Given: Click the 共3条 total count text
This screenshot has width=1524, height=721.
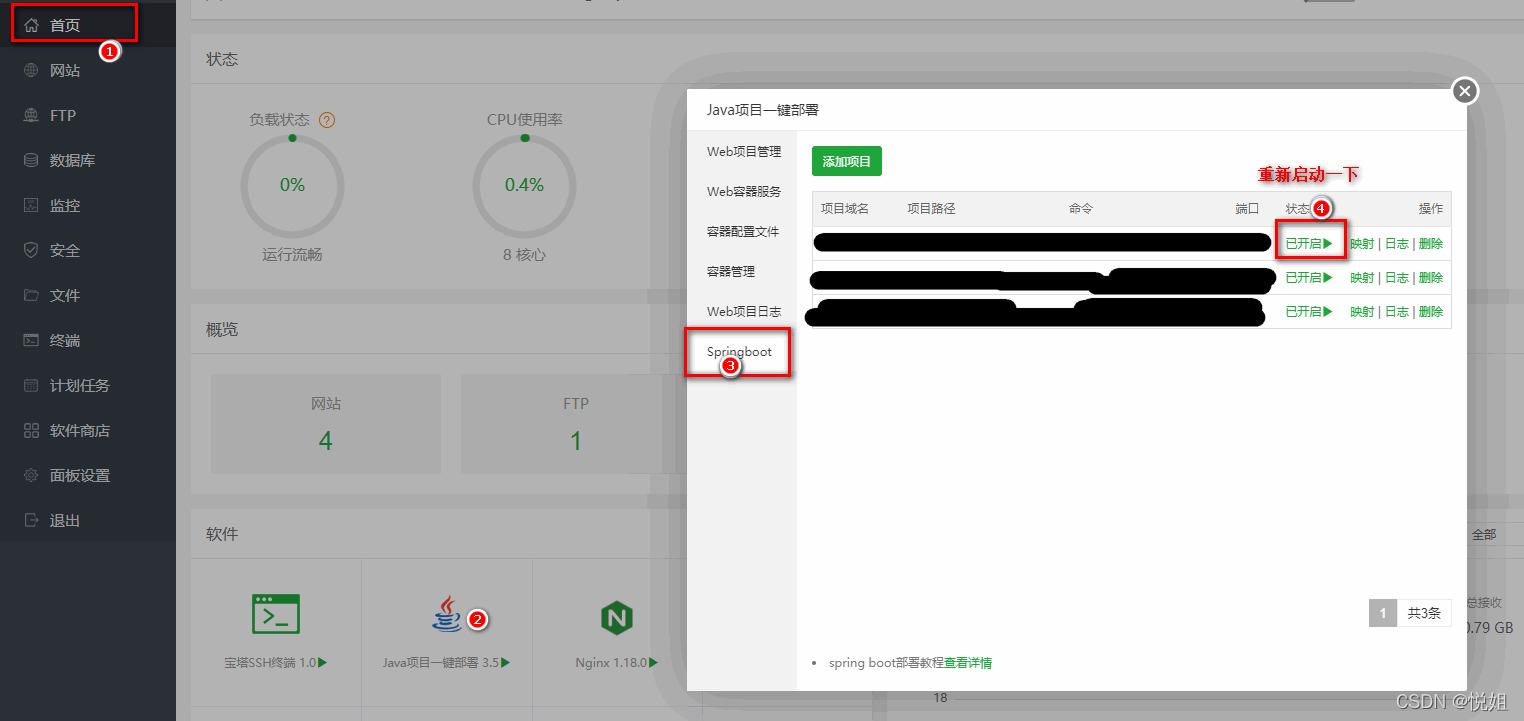Looking at the screenshot, I should [x=1424, y=613].
